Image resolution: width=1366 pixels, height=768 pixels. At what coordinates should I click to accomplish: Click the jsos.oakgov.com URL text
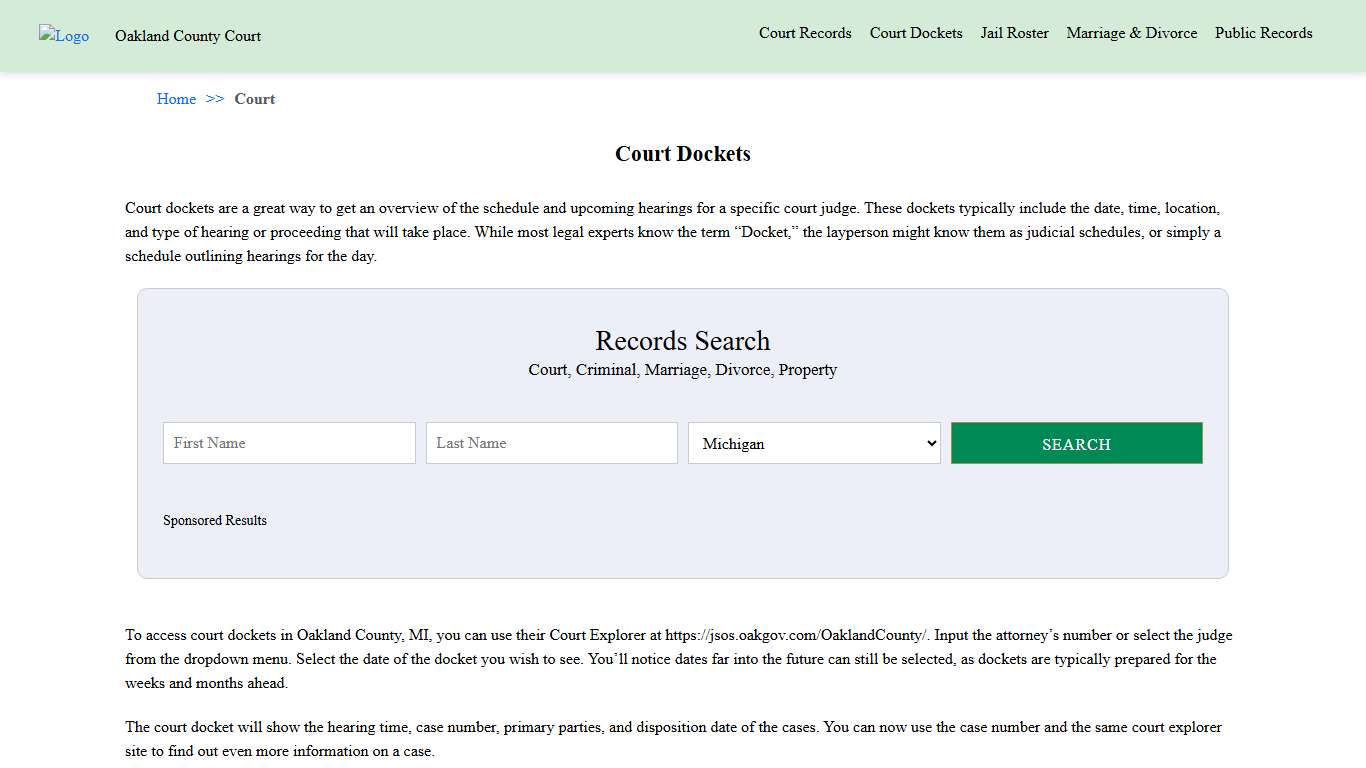796,635
